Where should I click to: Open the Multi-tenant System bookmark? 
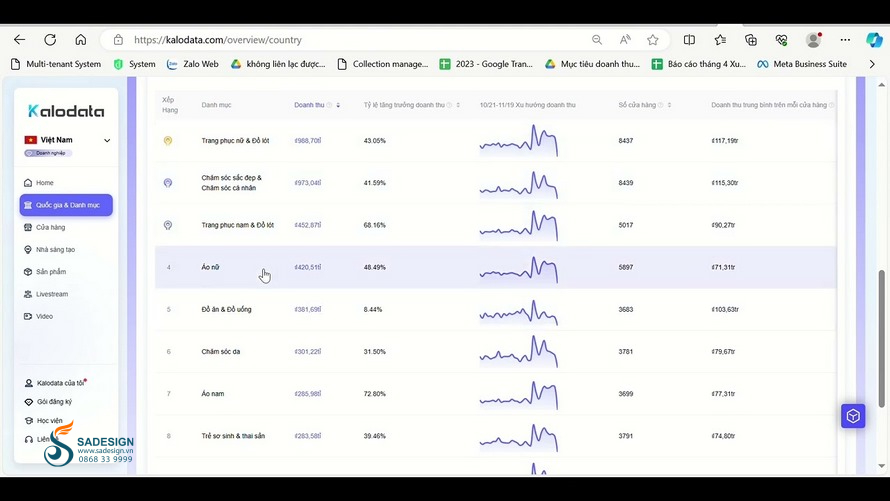[56, 64]
